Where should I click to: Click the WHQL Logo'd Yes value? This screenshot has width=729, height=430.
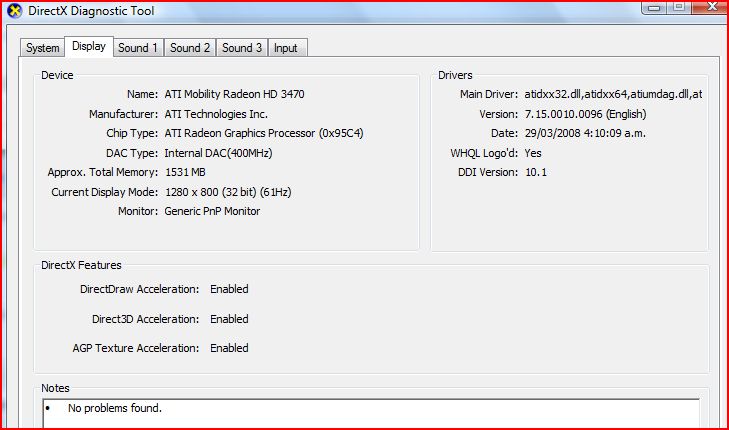pyautogui.click(x=533, y=153)
